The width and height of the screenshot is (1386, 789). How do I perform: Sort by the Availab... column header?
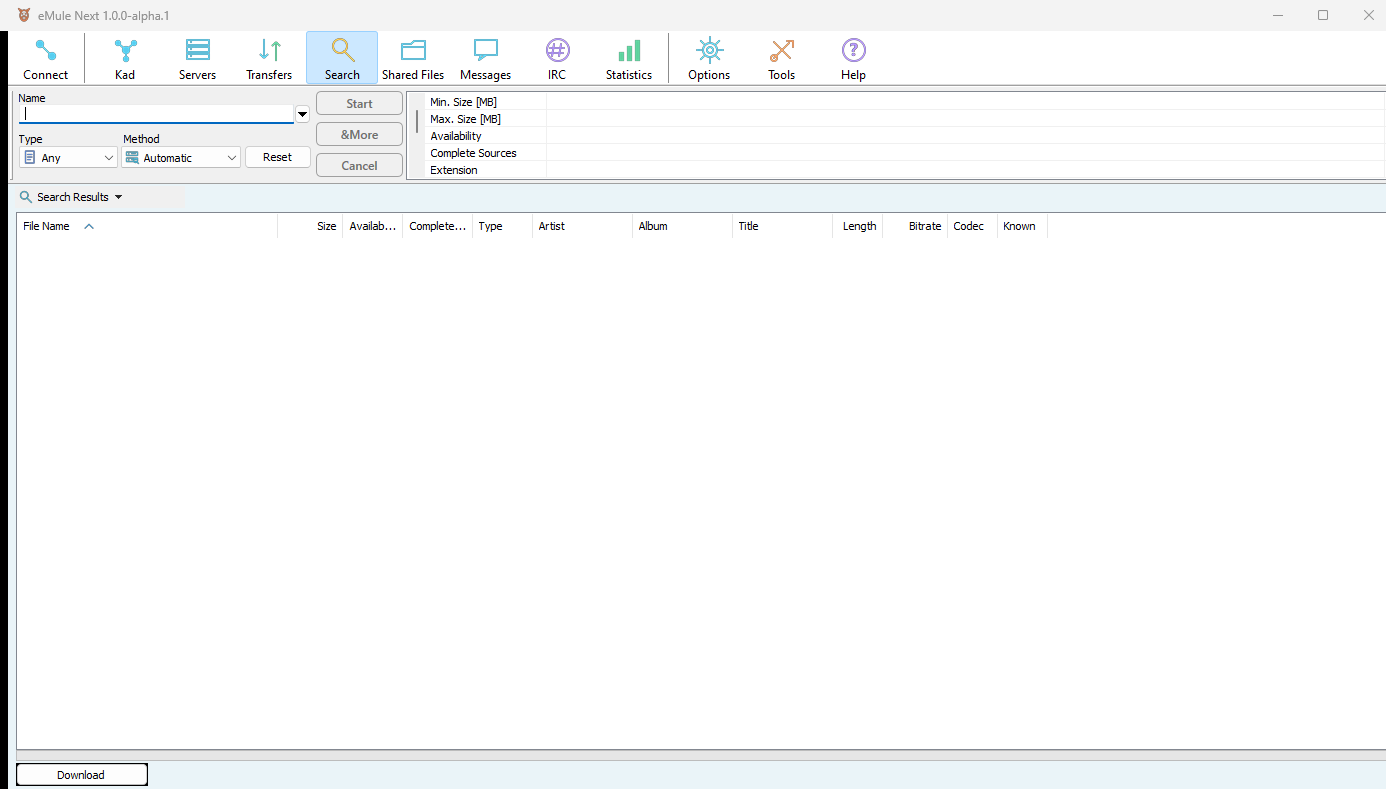click(x=373, y=226)
